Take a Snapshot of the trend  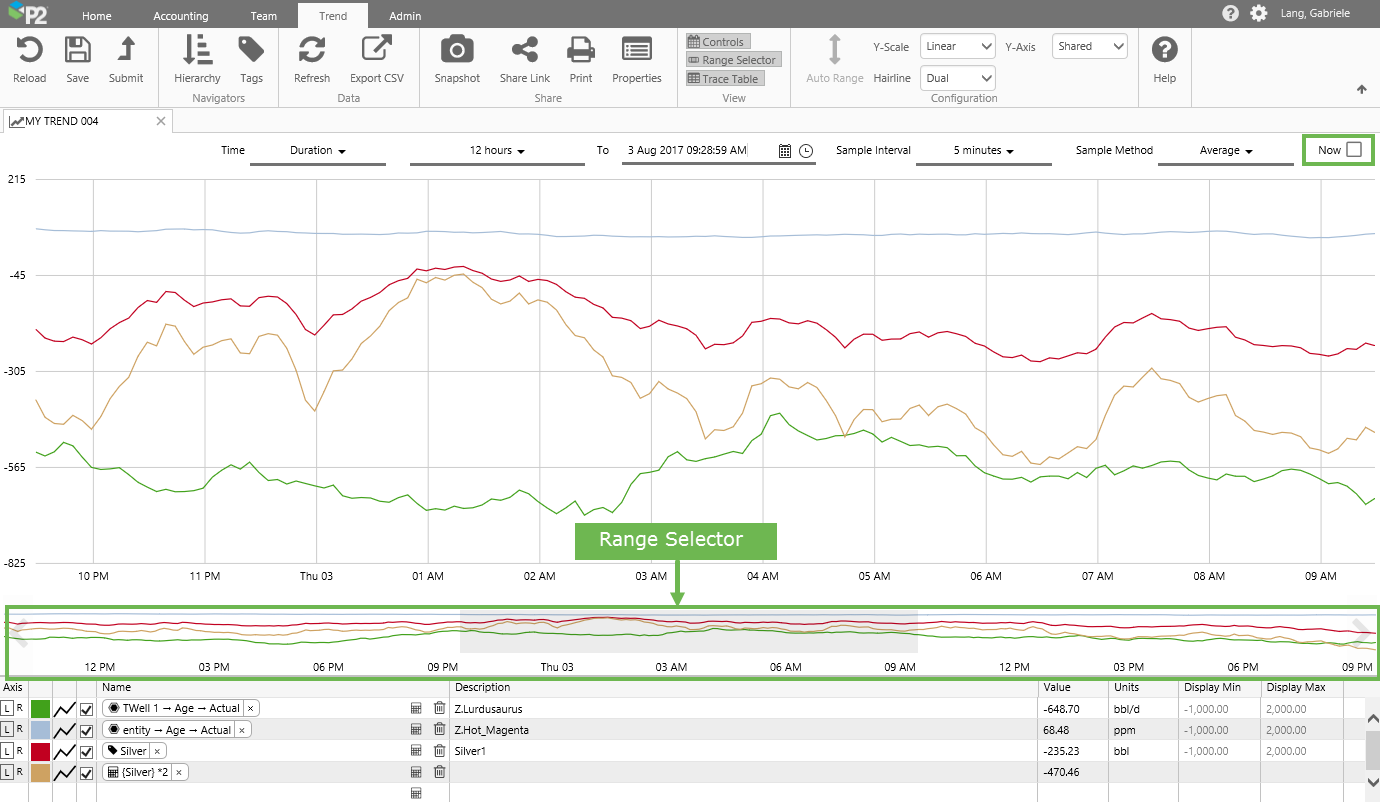tap(457, 59)
